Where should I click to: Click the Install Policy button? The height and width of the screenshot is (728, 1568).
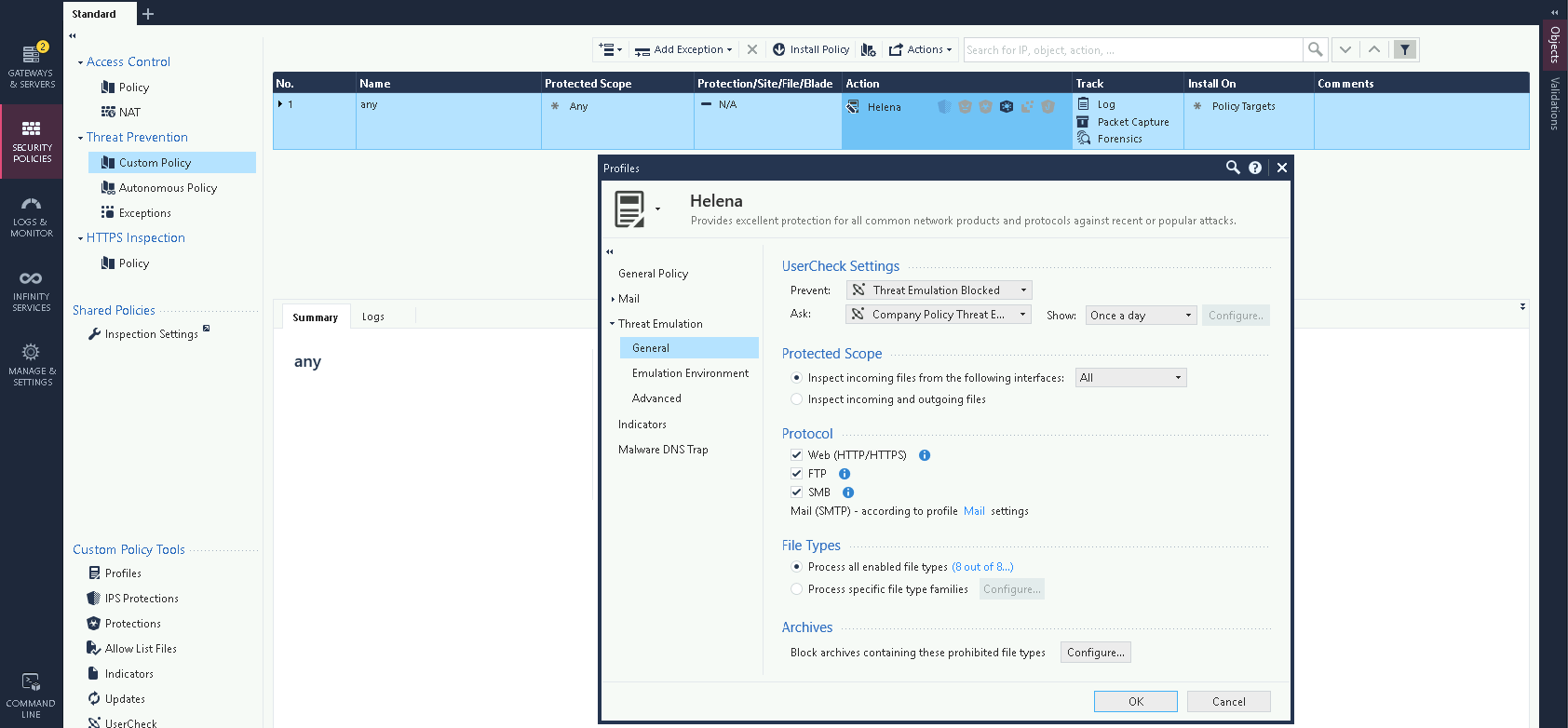click(x=811, y=49)
